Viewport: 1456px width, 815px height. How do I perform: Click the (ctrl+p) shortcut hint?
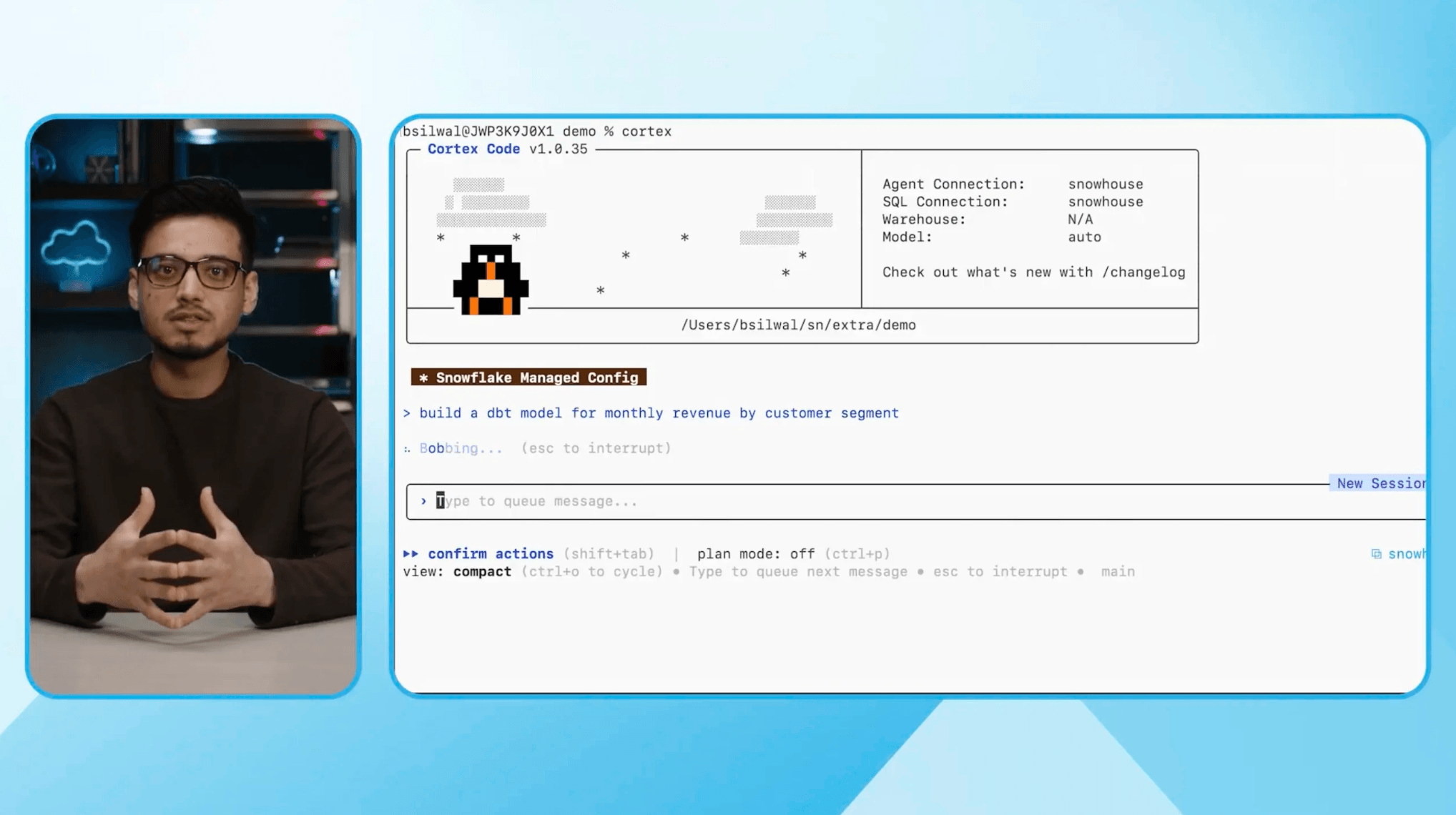pos(857,554)
